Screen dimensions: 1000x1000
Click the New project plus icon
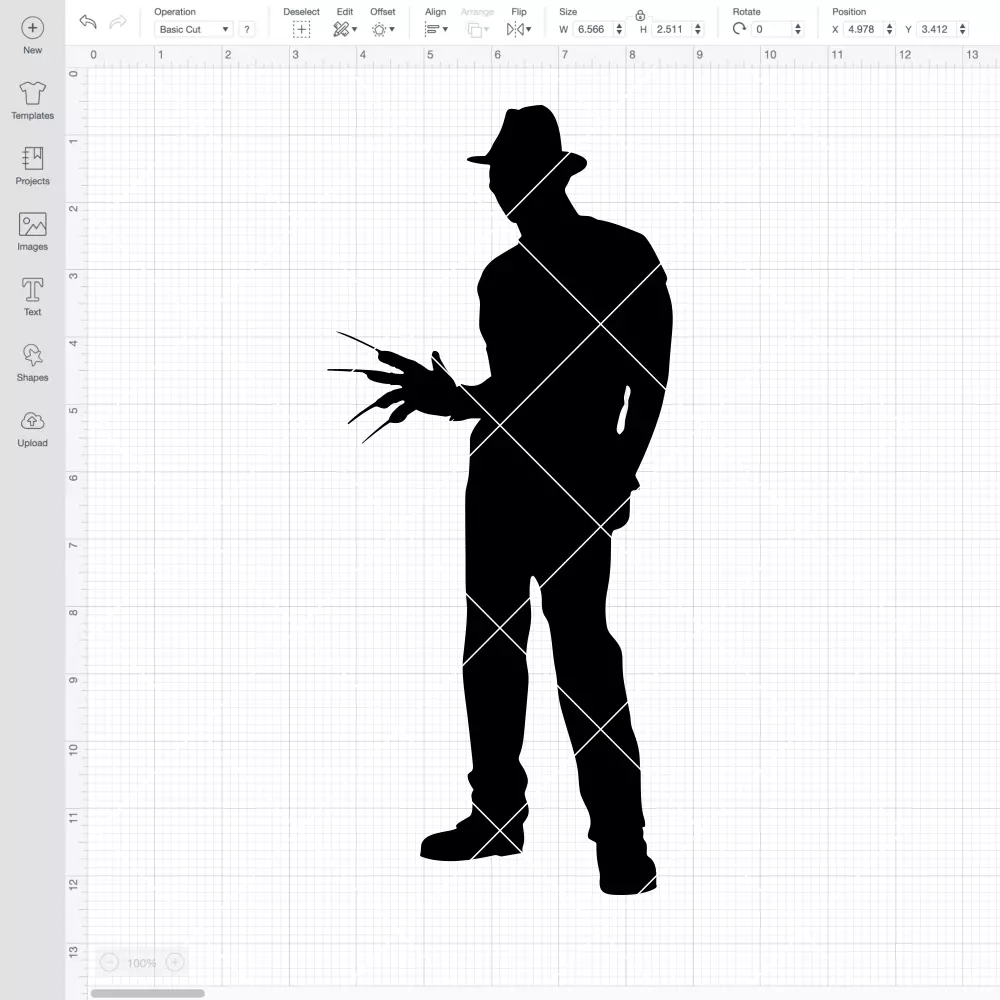[33, 28]
